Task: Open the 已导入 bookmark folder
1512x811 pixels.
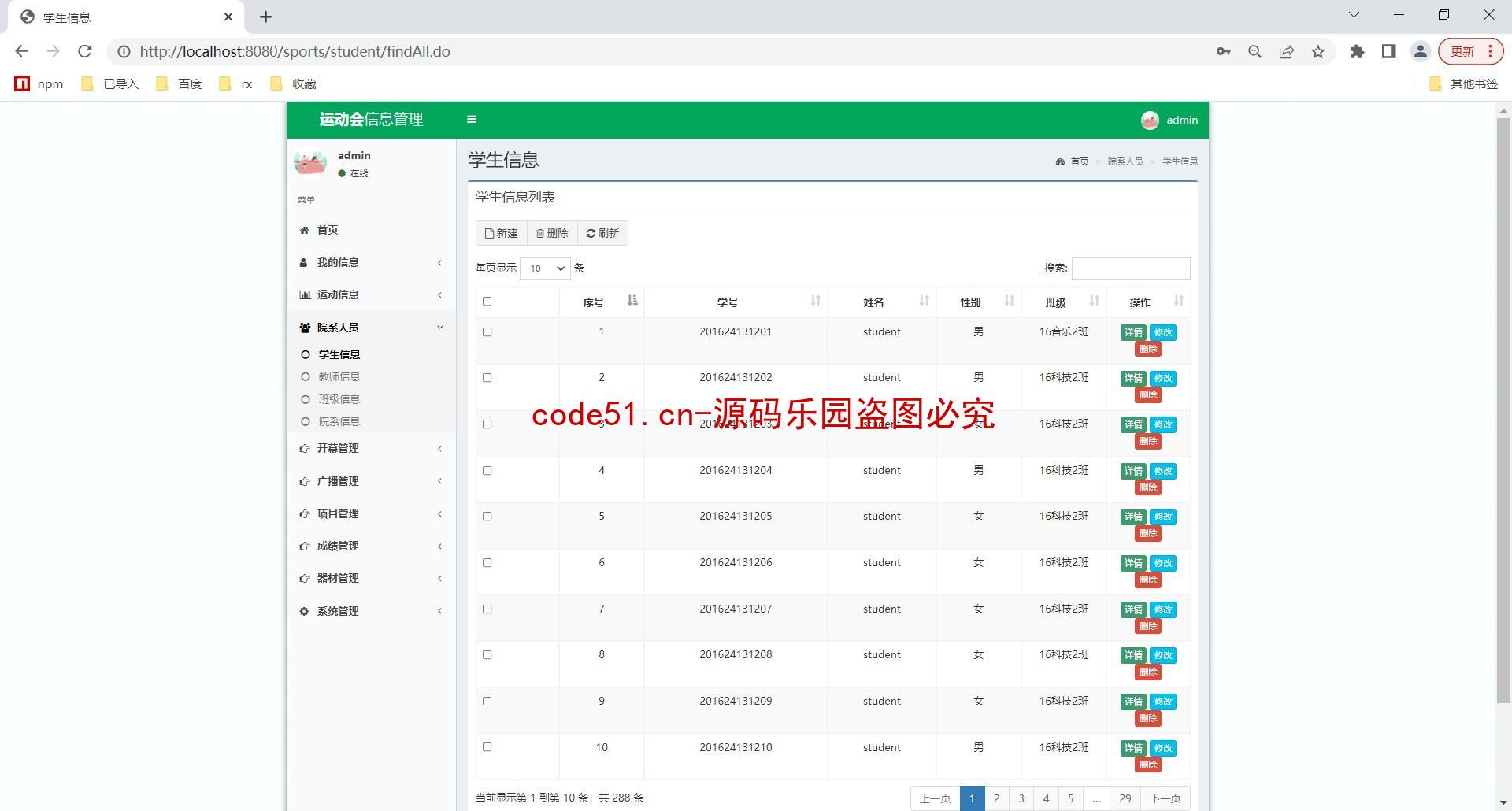Action: click(x=110, y=83)
